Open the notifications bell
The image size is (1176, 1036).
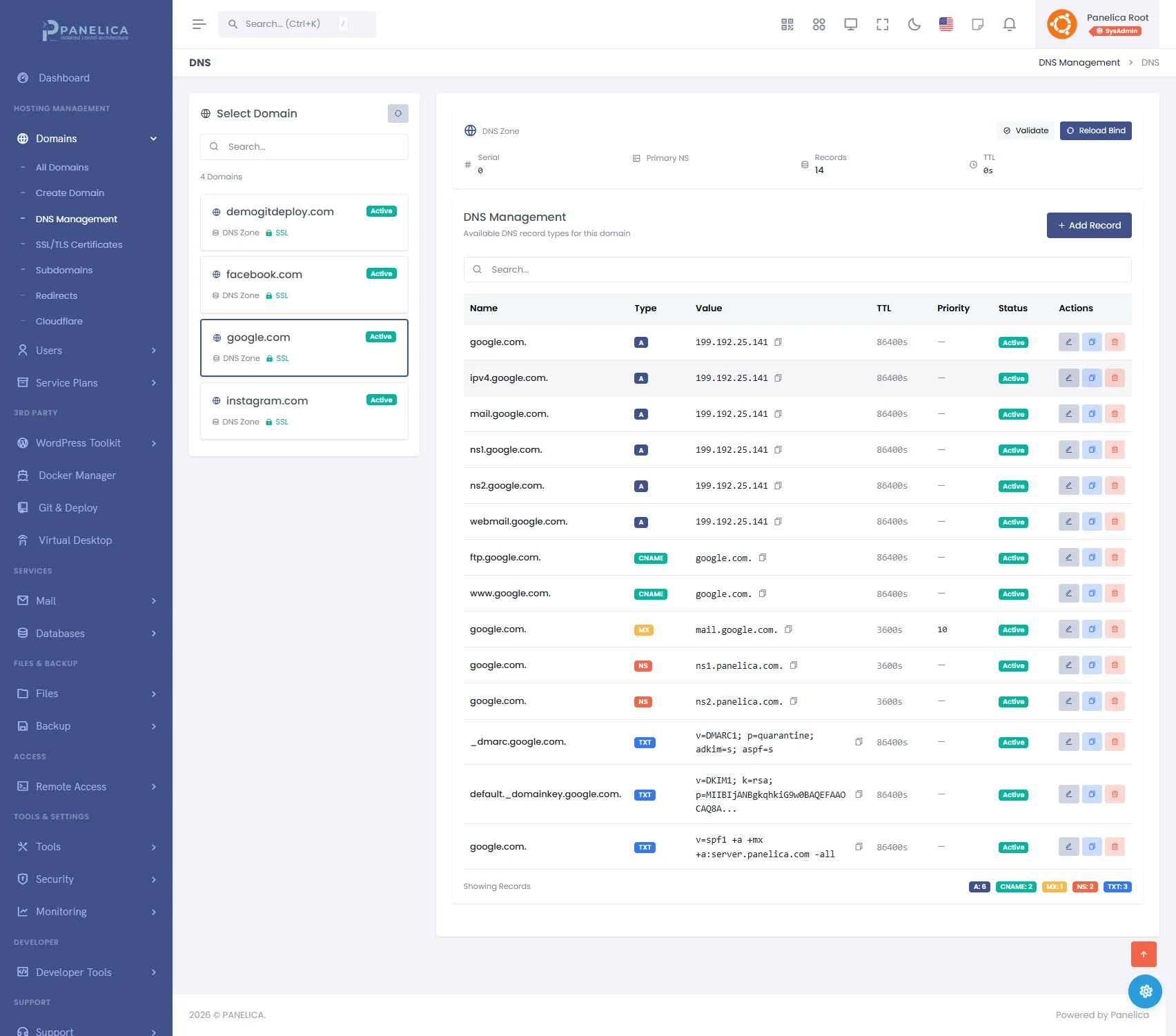1010,25
